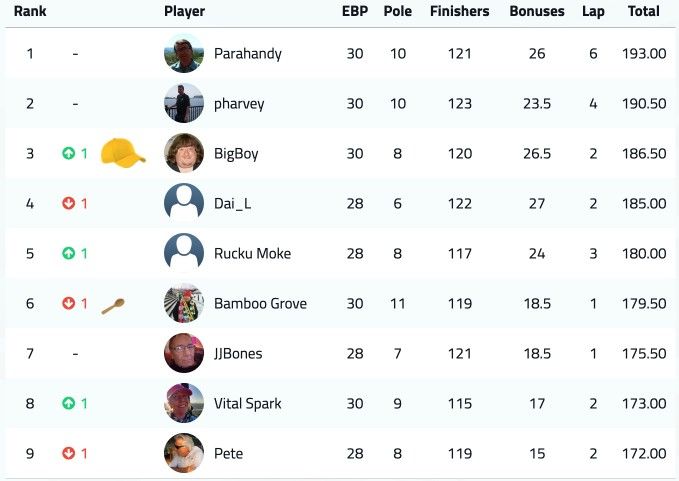This screenshot has width=679, height=481.
Task: Click the Rank column header
Action: coord(30,11)
